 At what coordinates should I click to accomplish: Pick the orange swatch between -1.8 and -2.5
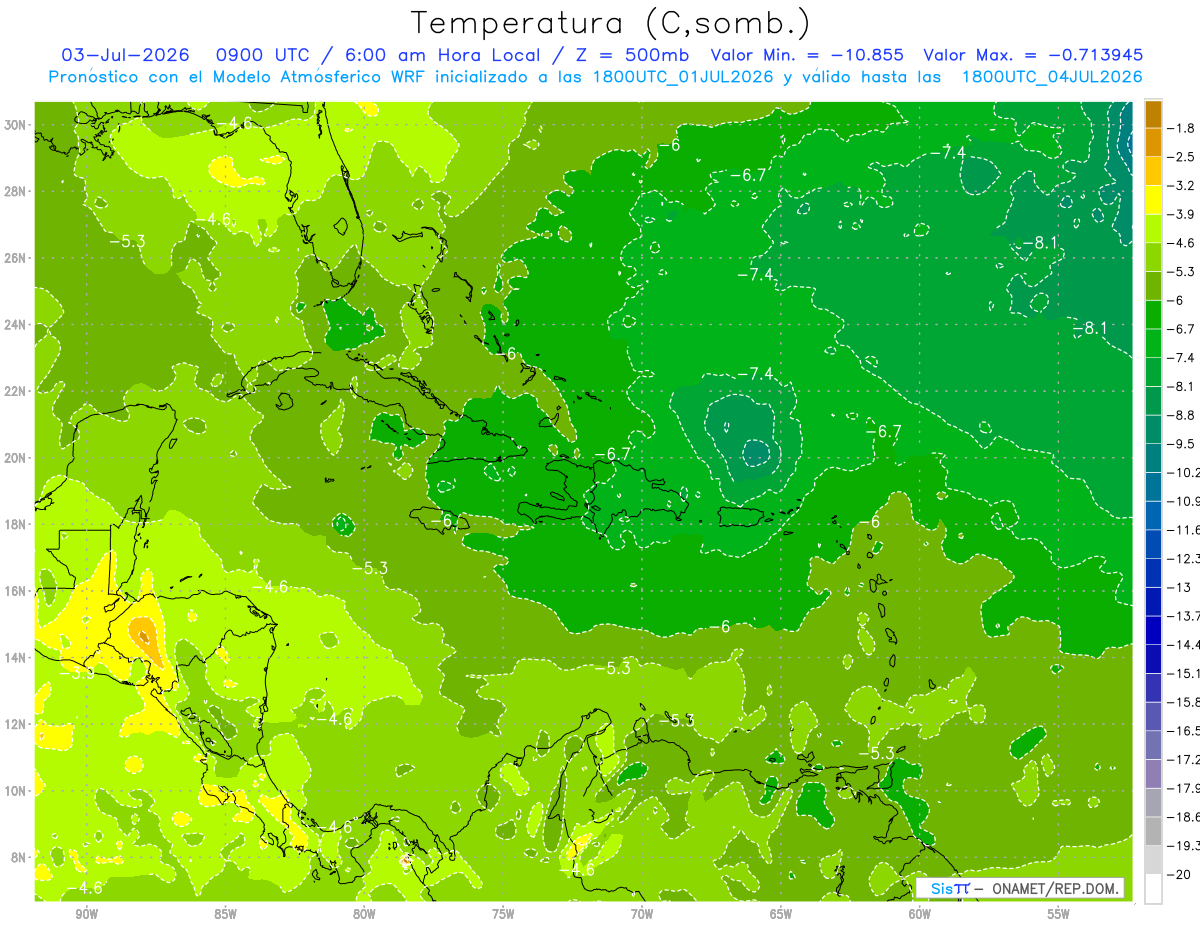1153,142
